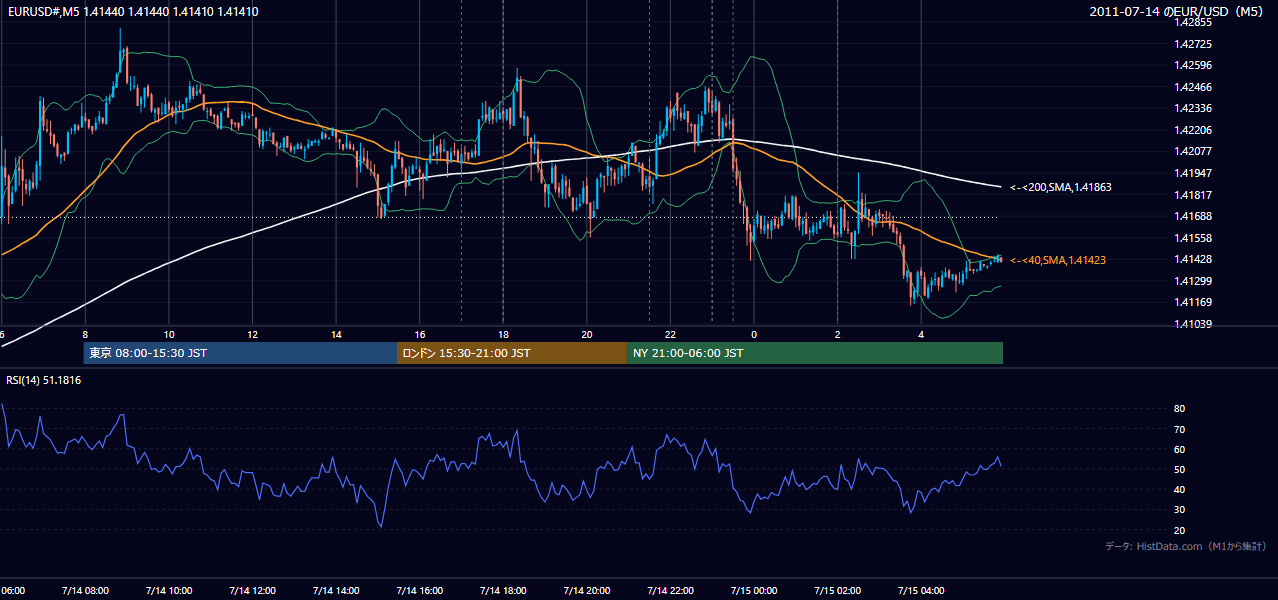This screenshot has height=600, width=1278.
Task: Click price level 1.41817 on the axis
Action: [x=1192, y=194]
